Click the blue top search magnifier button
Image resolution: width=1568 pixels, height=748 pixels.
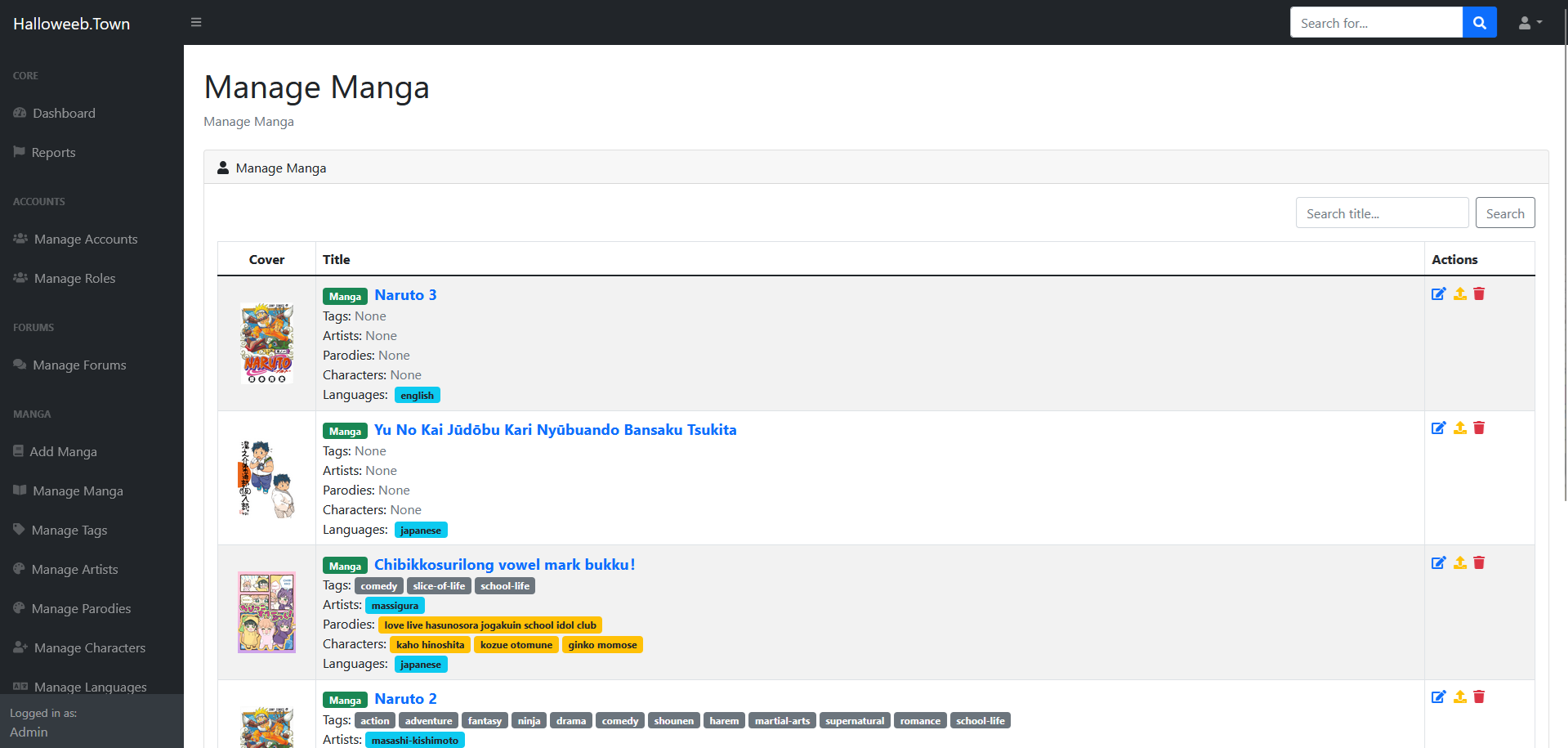coord(1479,23)
